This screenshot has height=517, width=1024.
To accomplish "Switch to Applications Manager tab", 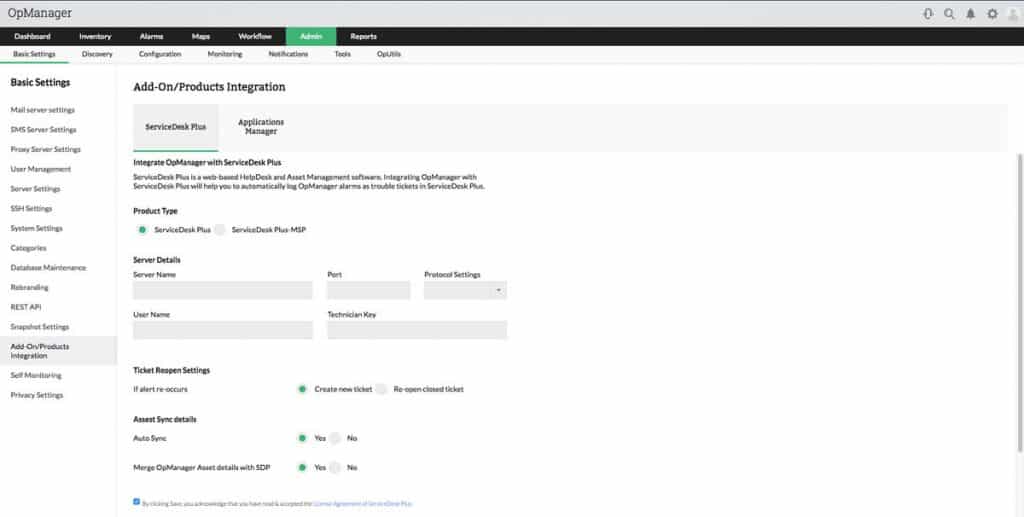I will pyautogui.click(x=260, y=127).
